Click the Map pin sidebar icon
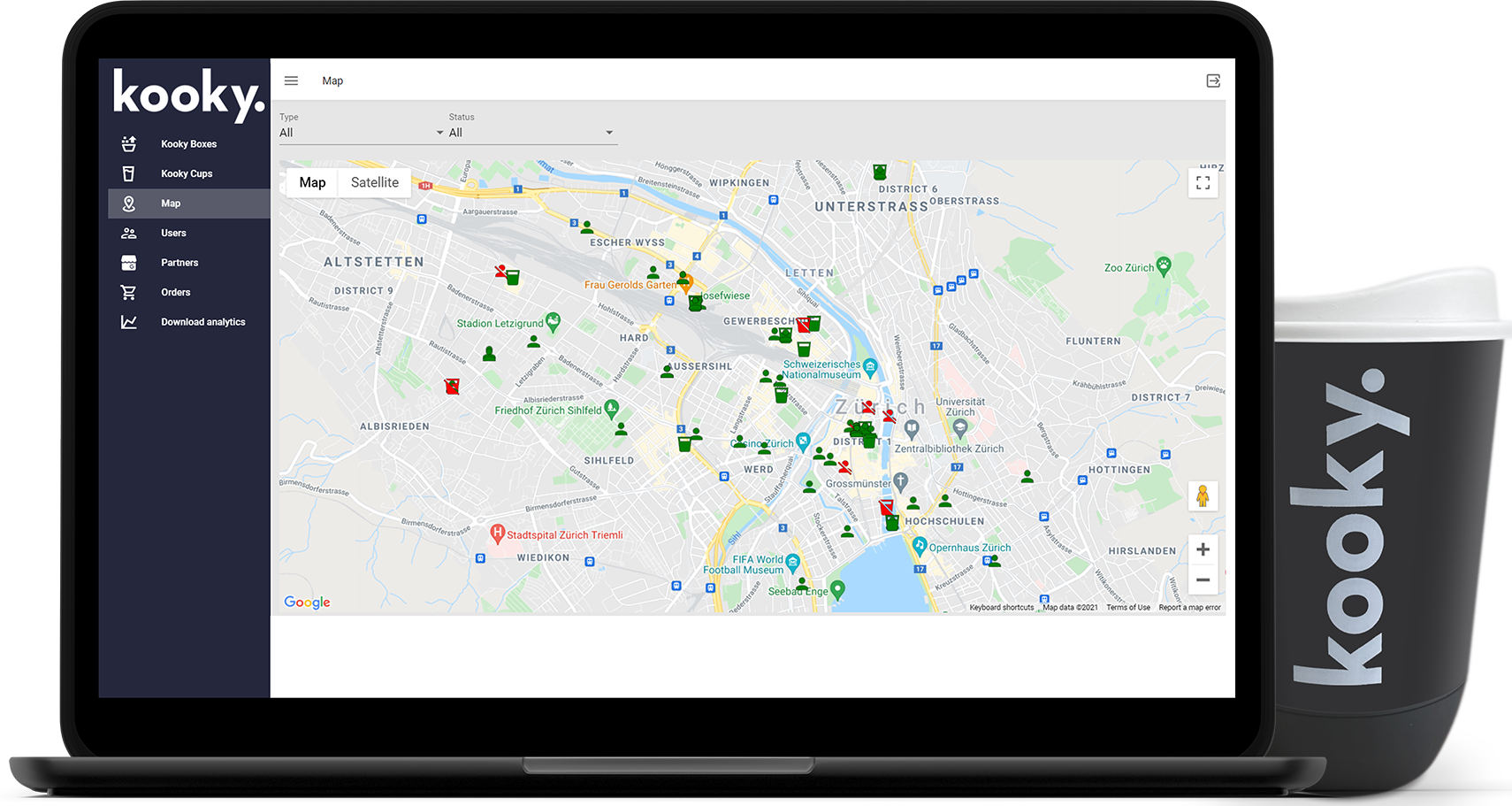1512x806 pixels. click(129, 203)
